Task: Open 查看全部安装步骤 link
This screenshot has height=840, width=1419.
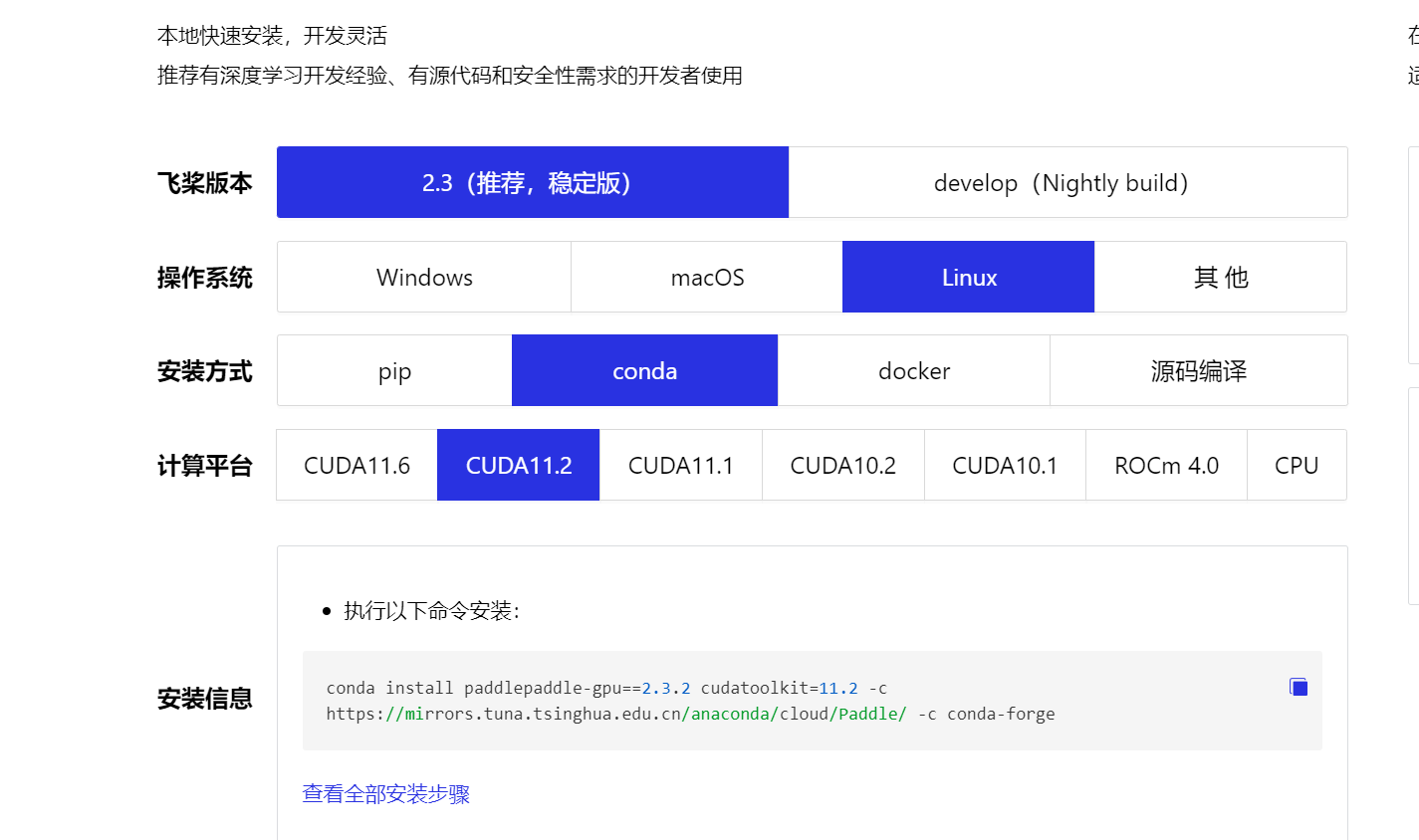Action: [386, 793]
